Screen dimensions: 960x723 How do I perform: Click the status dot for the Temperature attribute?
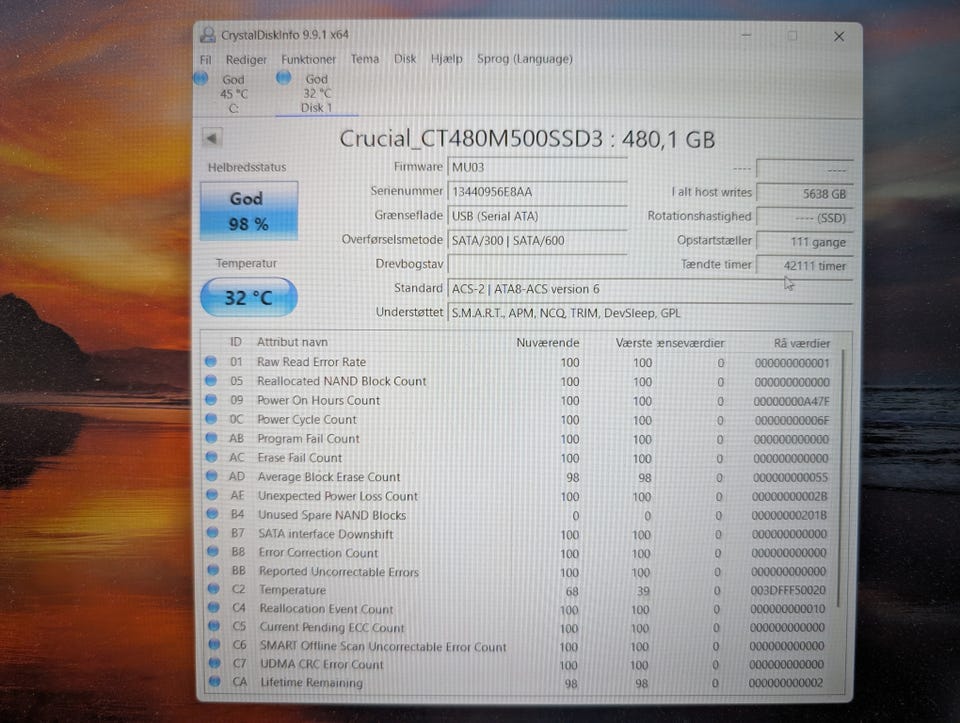[214, 589]
